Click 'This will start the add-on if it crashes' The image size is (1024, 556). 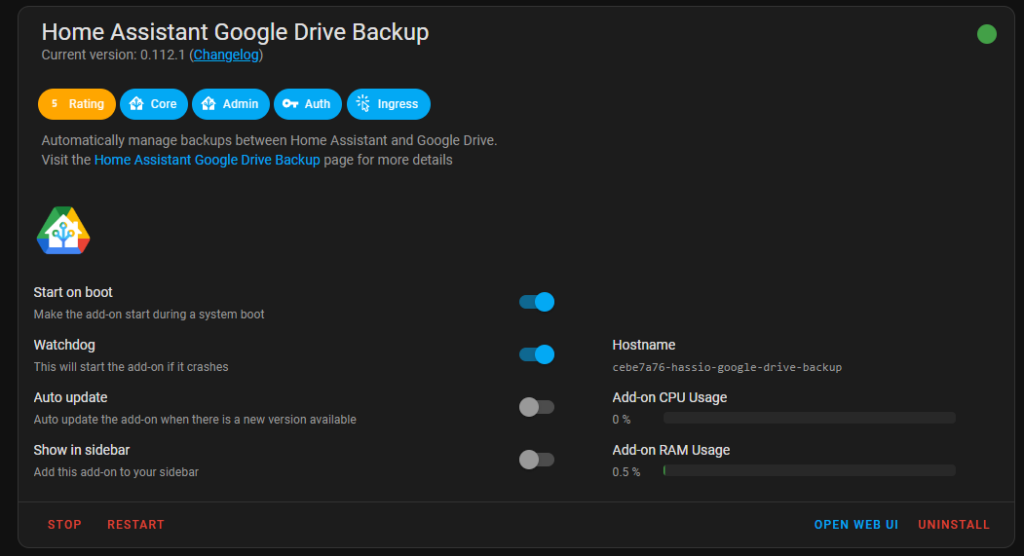tap(131, 367)
